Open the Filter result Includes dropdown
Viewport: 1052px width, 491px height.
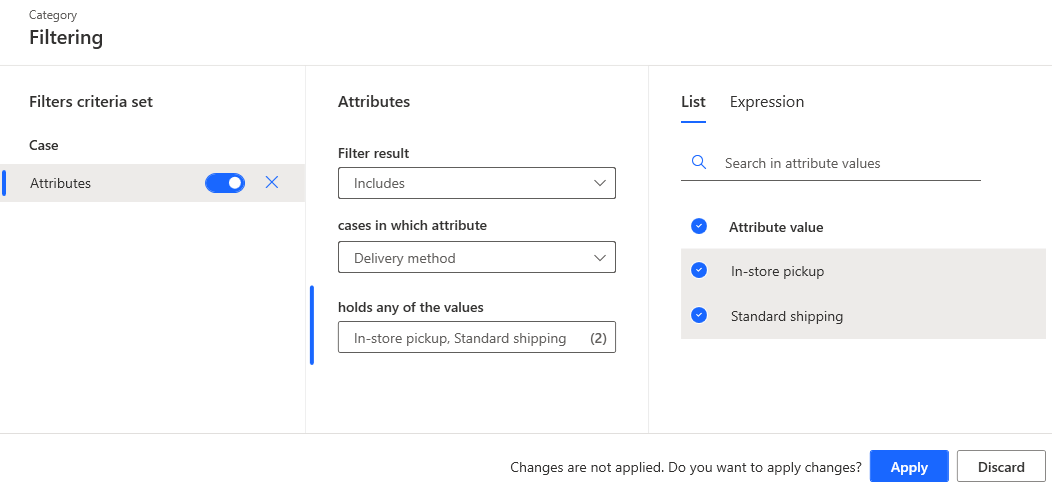476,184
